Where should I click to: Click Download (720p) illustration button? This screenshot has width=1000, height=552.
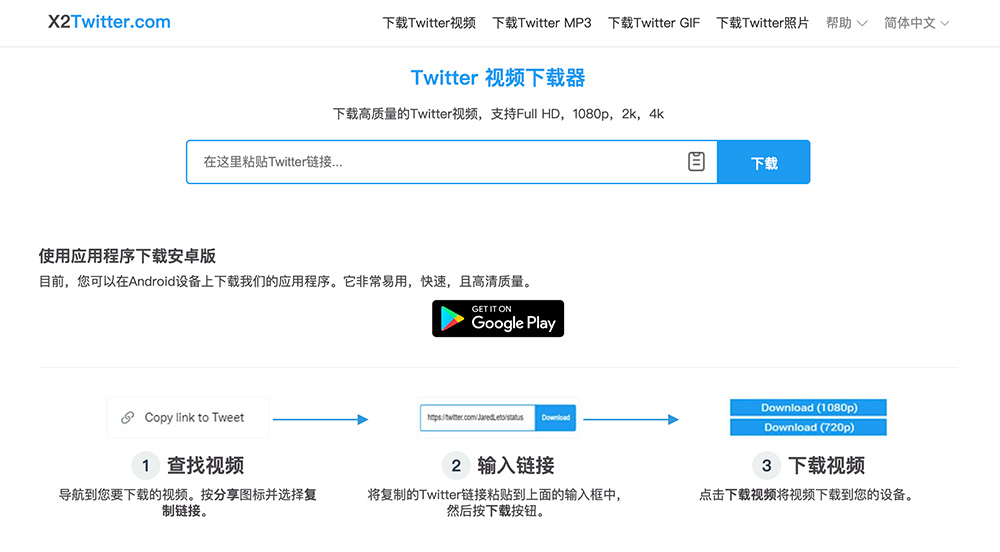tap(808, 427)
